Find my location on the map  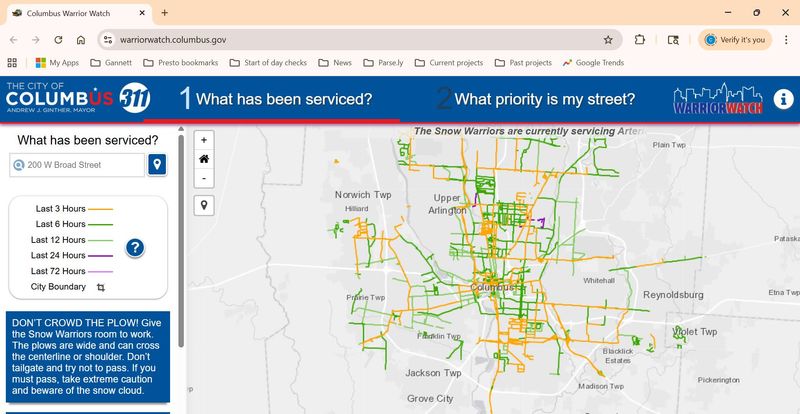tap(204, 205)
